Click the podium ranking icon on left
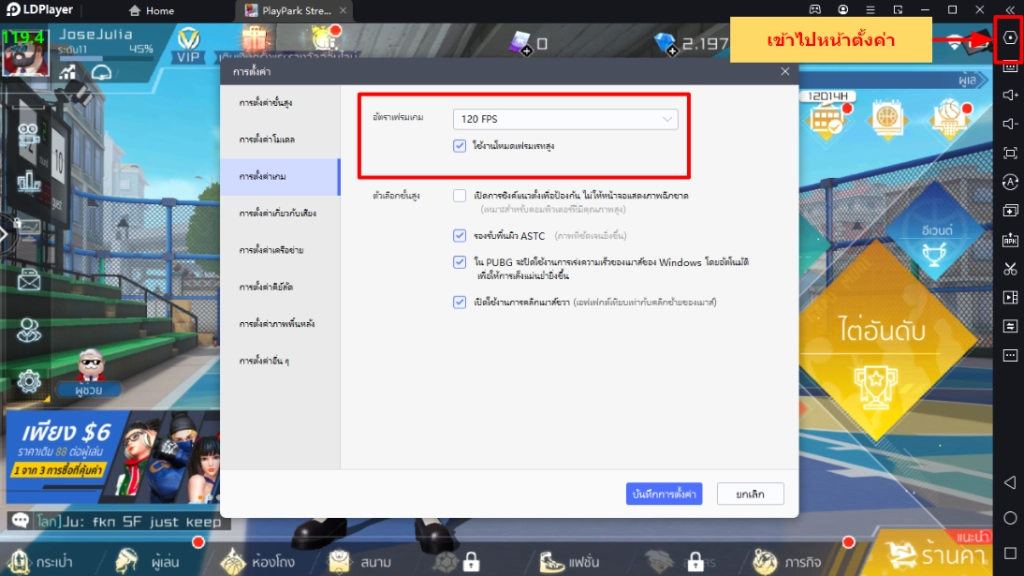Viewport: 1024px width, 576px height. coord(29,182)
